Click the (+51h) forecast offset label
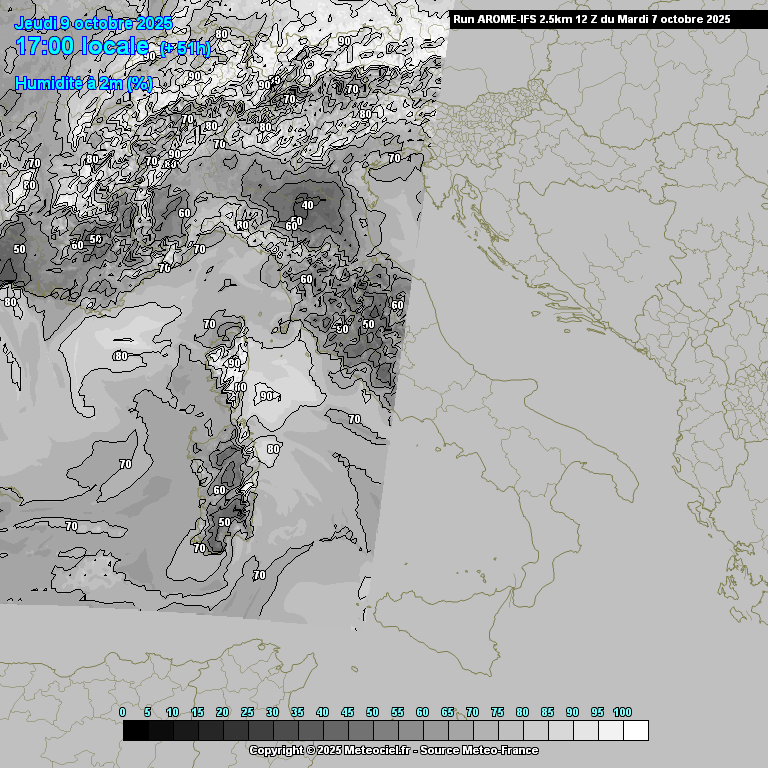This screenshot has height=768, width=768. tap(185, 48)
